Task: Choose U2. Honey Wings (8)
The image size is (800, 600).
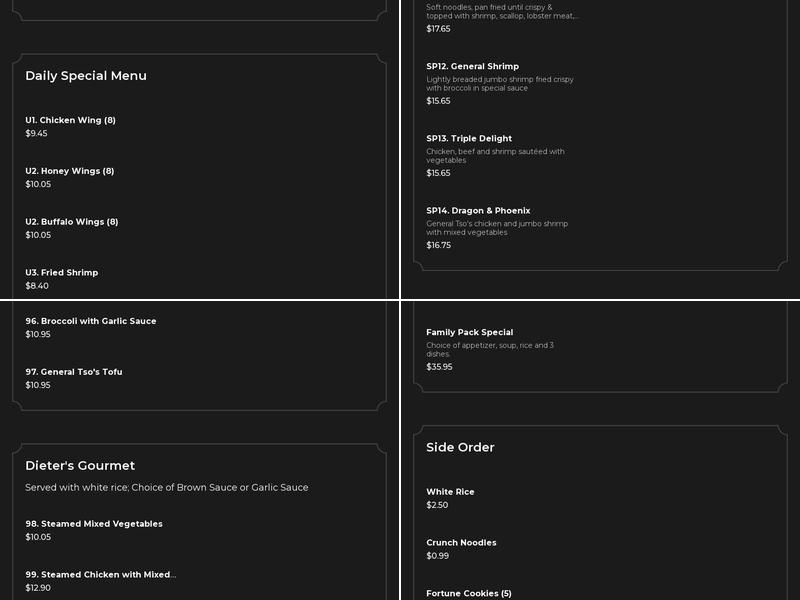Action: pyautogui.click(x=70, y=171)
